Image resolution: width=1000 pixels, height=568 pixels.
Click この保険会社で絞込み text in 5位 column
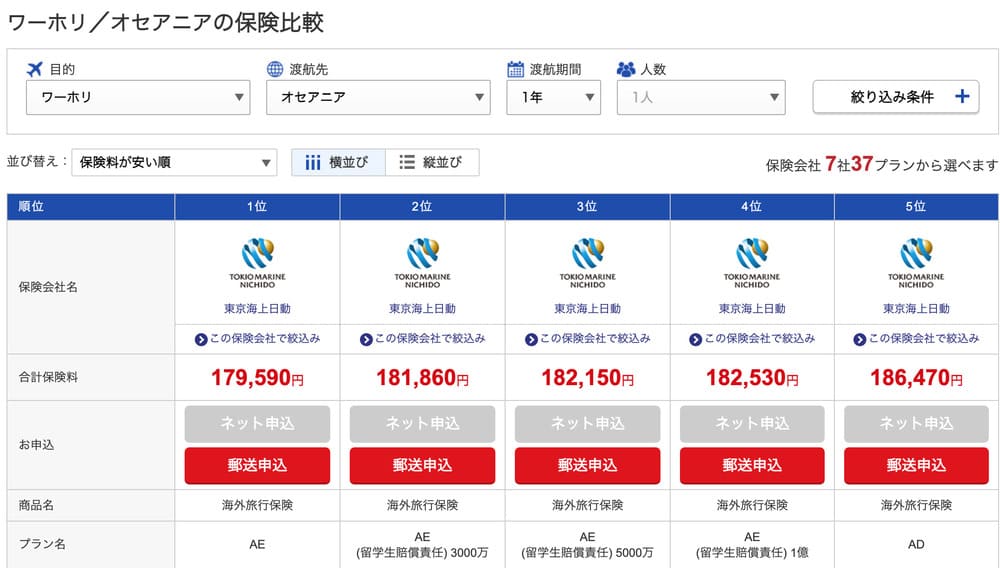[924, 339]
